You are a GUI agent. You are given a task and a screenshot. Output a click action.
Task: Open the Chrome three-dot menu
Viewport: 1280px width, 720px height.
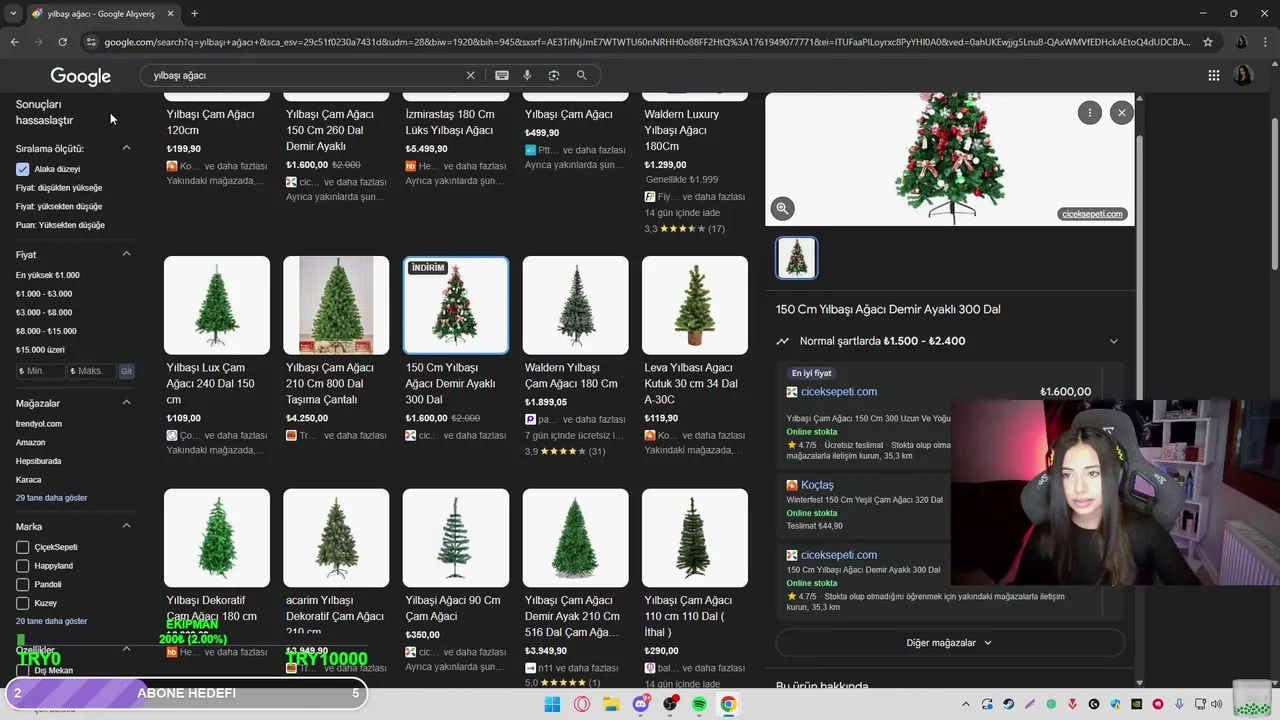point(1265,42)
